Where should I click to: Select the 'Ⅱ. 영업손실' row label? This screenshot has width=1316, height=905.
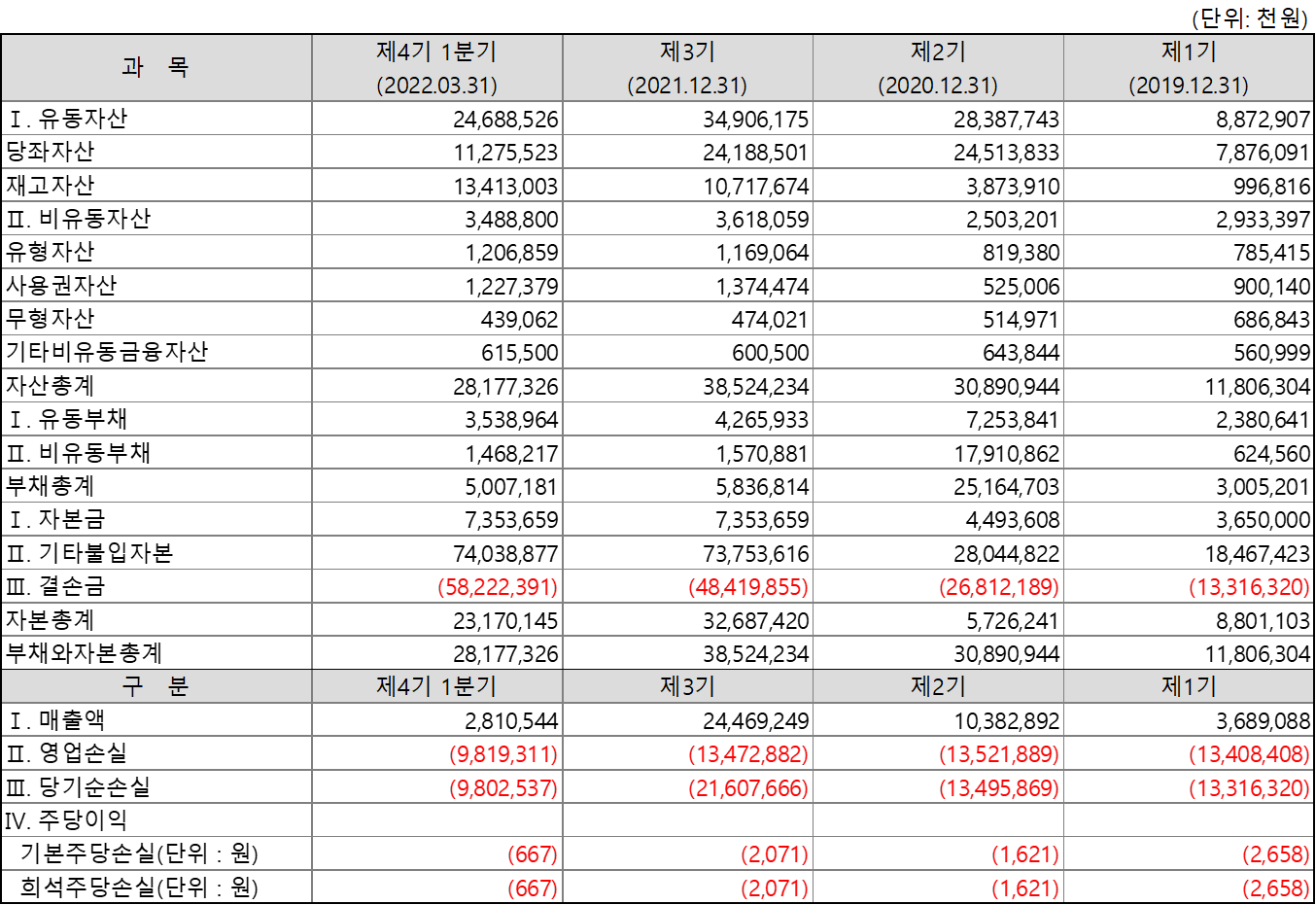pos(66,753)
